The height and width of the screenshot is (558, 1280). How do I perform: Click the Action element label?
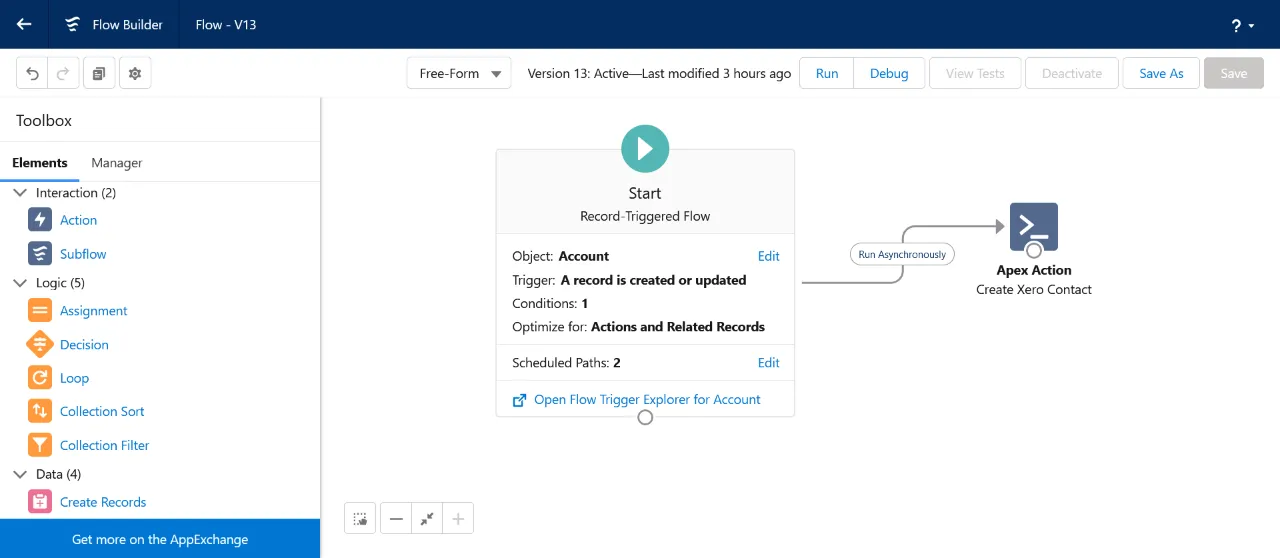[x=78, y=220]
